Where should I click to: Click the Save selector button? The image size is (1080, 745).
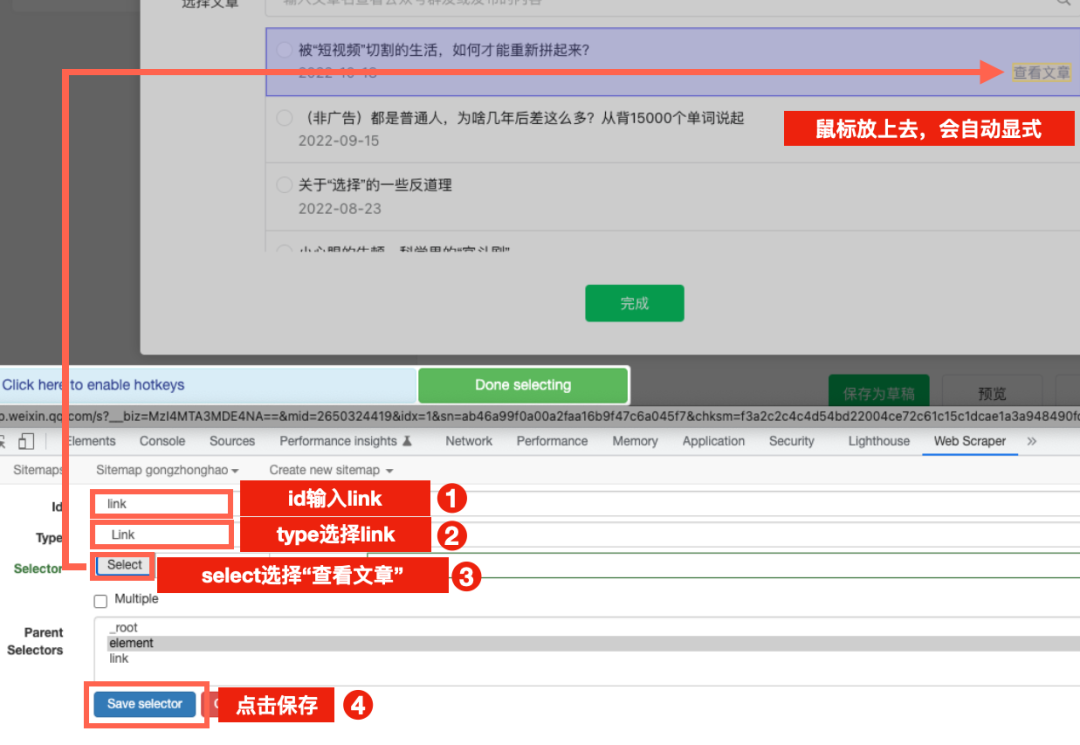145,704
